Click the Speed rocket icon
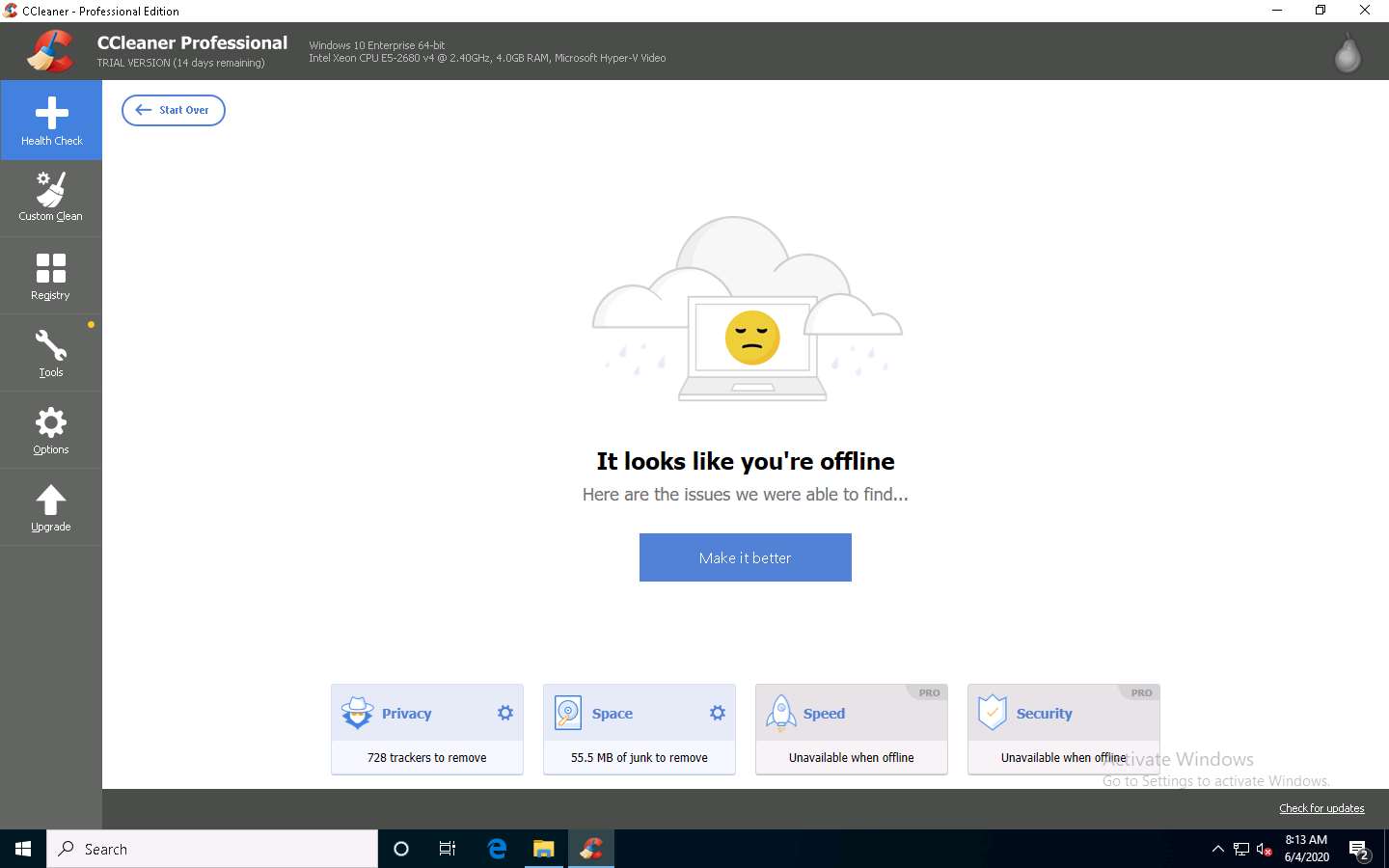 tap(780, 713)
